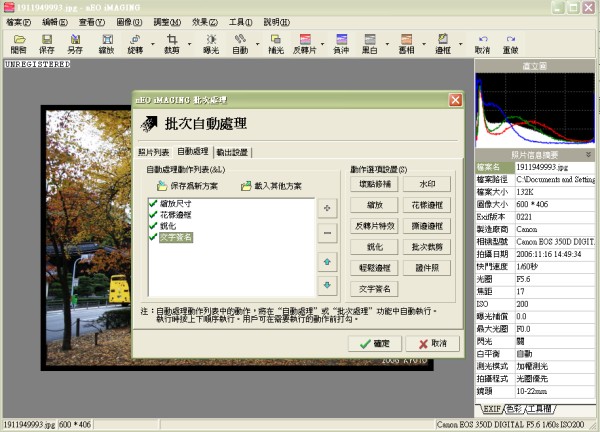Click the 水印 watermark button
This screenshot has width=600, height=432.
pyautogui.click(x=427, y=184)
